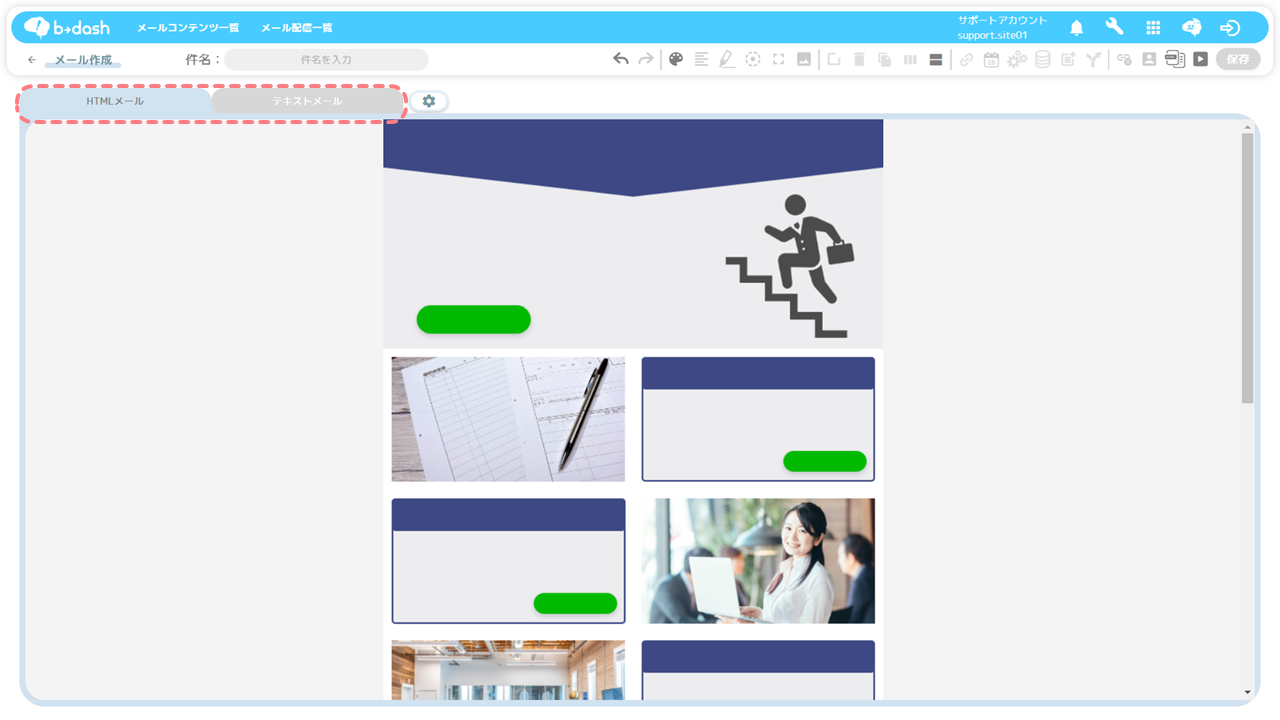Click the trash delete icon
The width and height of the screenshot is (1280, 720).
[x=859, y=59]
